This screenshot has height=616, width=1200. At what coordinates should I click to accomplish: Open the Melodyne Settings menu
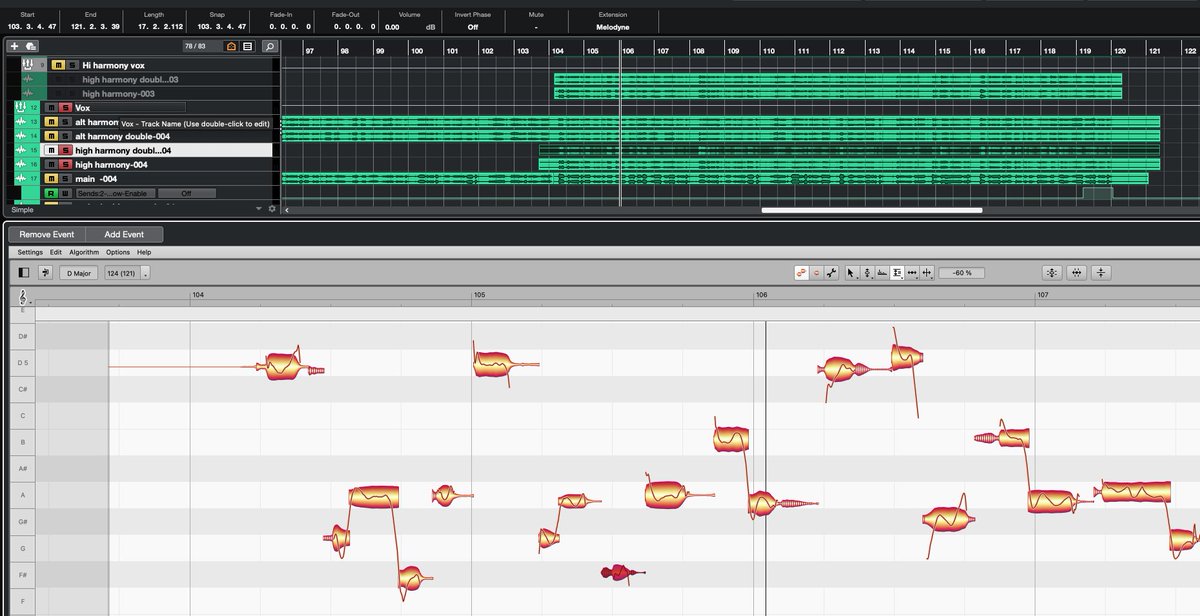[x=30, y=252]
